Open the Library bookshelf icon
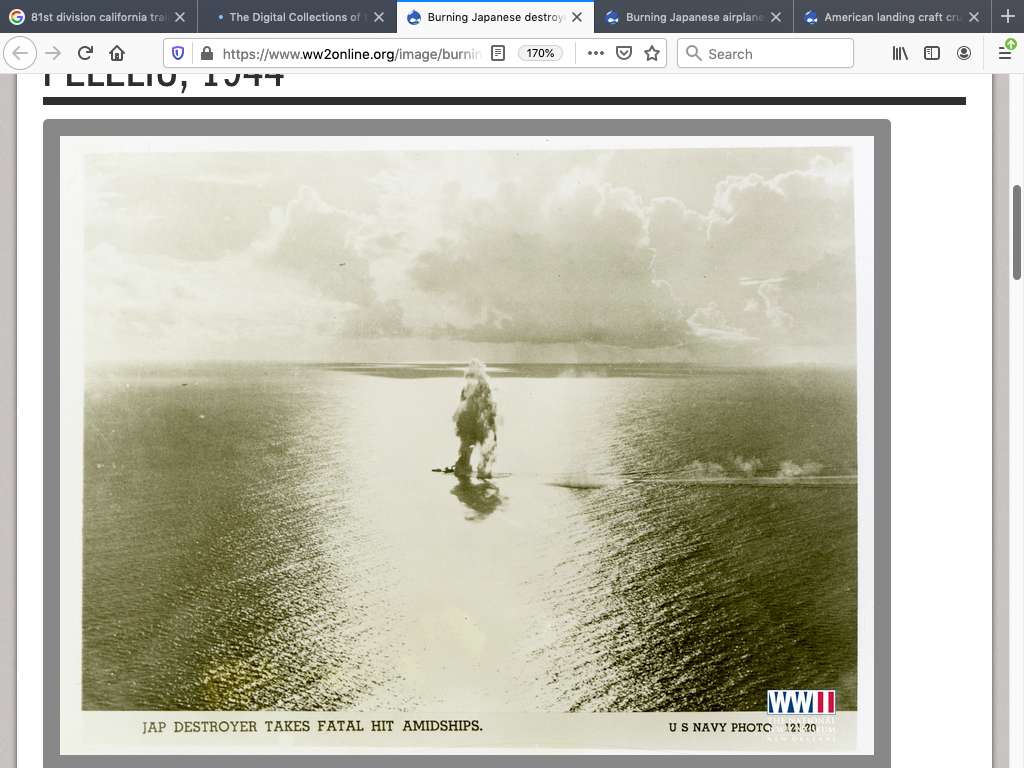This screenshot has height=768, width=1024. 900,53
